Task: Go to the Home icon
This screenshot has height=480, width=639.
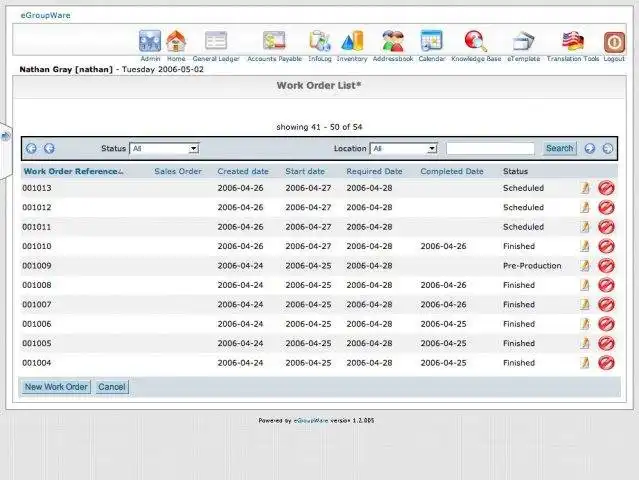Action: pos(176,41)
